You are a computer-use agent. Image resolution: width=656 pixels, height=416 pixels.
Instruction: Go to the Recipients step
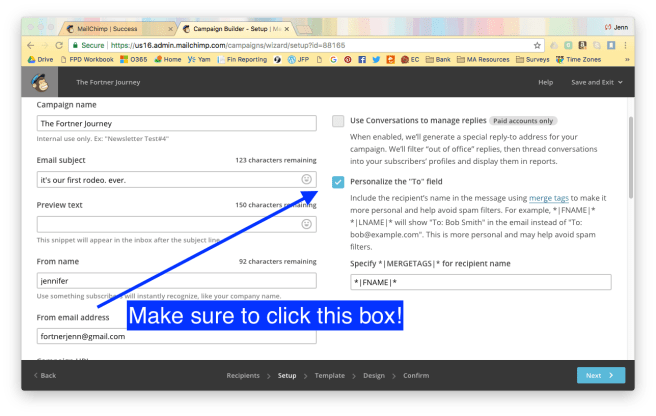tap(243, 375)
